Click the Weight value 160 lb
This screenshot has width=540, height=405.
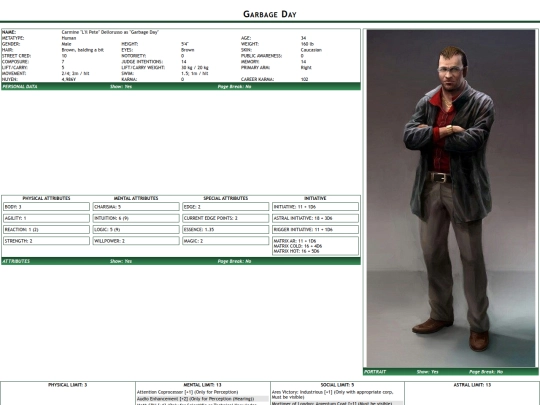307,44
